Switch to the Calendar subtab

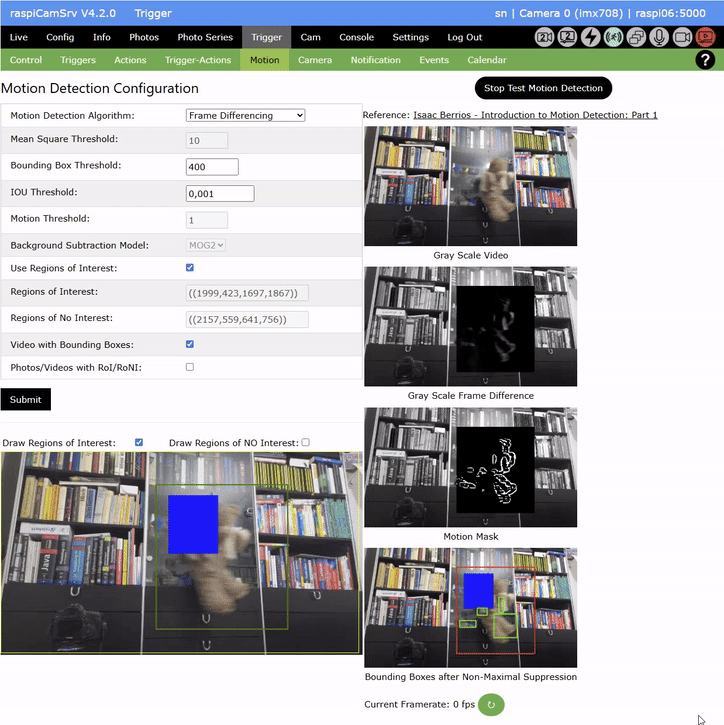pyautogui.click(x=486, y=60)
